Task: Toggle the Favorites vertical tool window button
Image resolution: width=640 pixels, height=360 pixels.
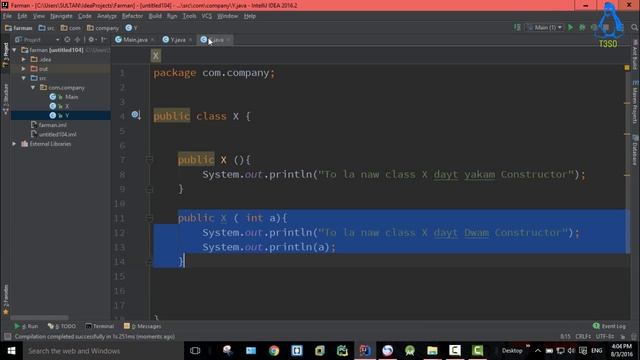Action: pyautogui.click(x=6, y=300)
